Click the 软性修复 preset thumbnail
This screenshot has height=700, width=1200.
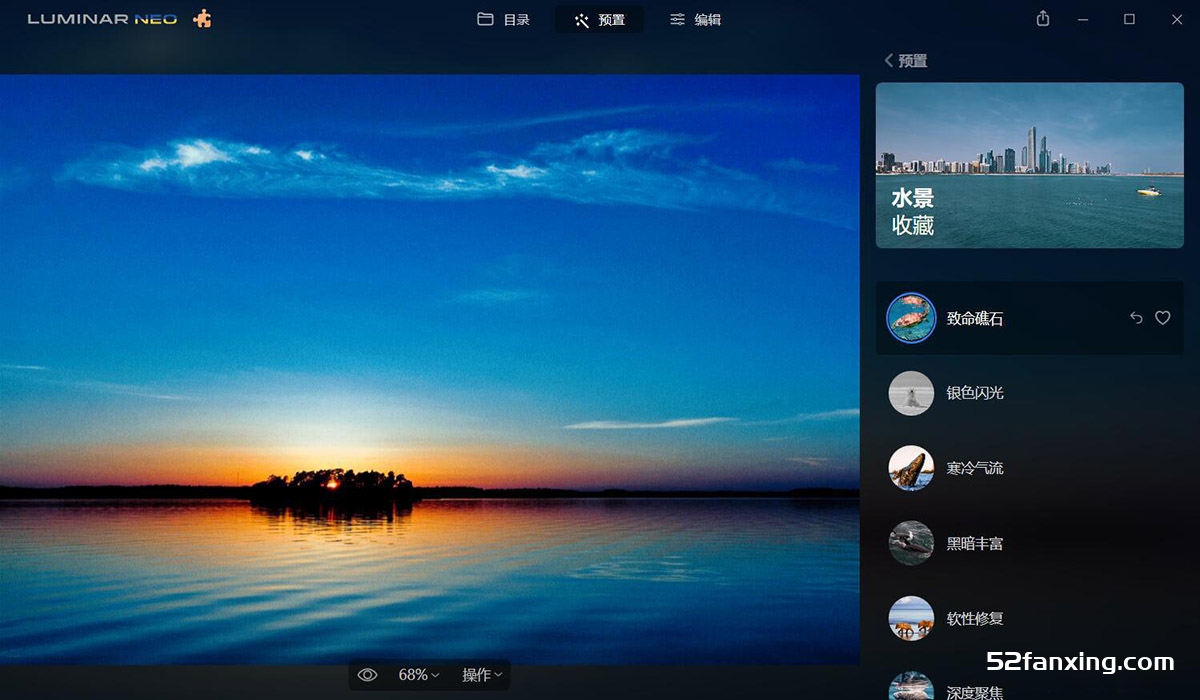pos(911,618)
